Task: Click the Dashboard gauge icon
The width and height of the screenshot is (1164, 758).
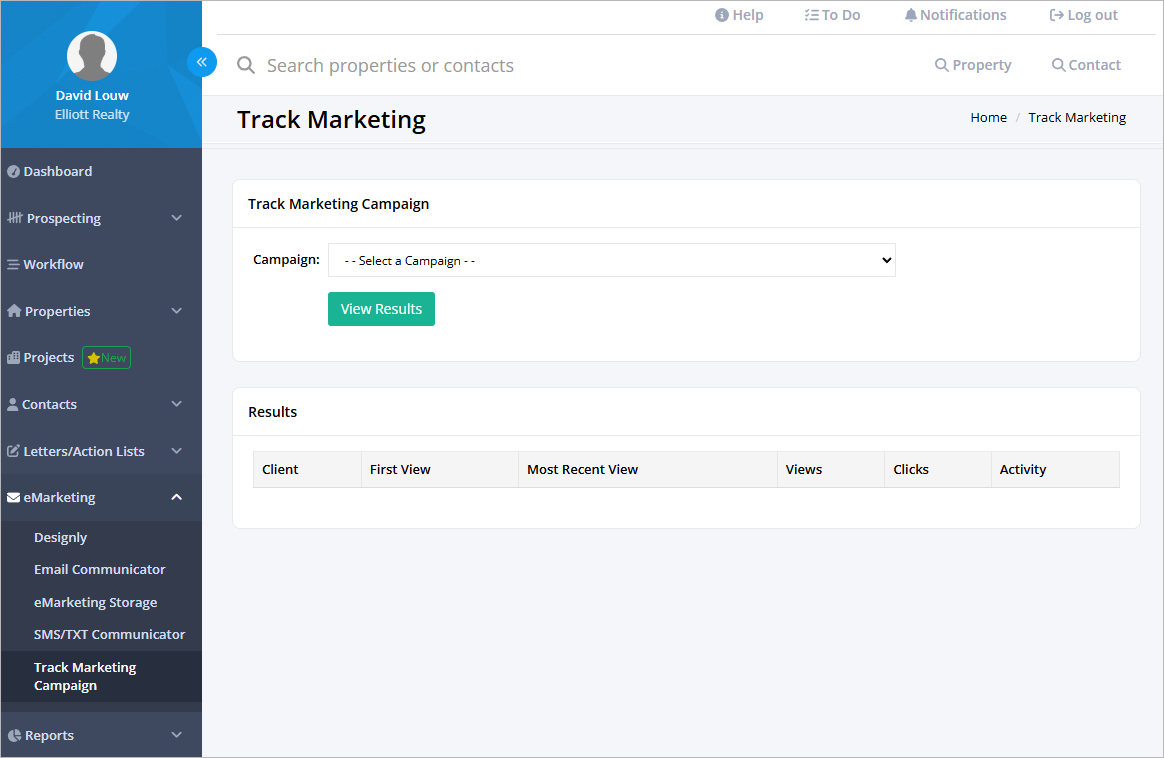Action: 13,171
